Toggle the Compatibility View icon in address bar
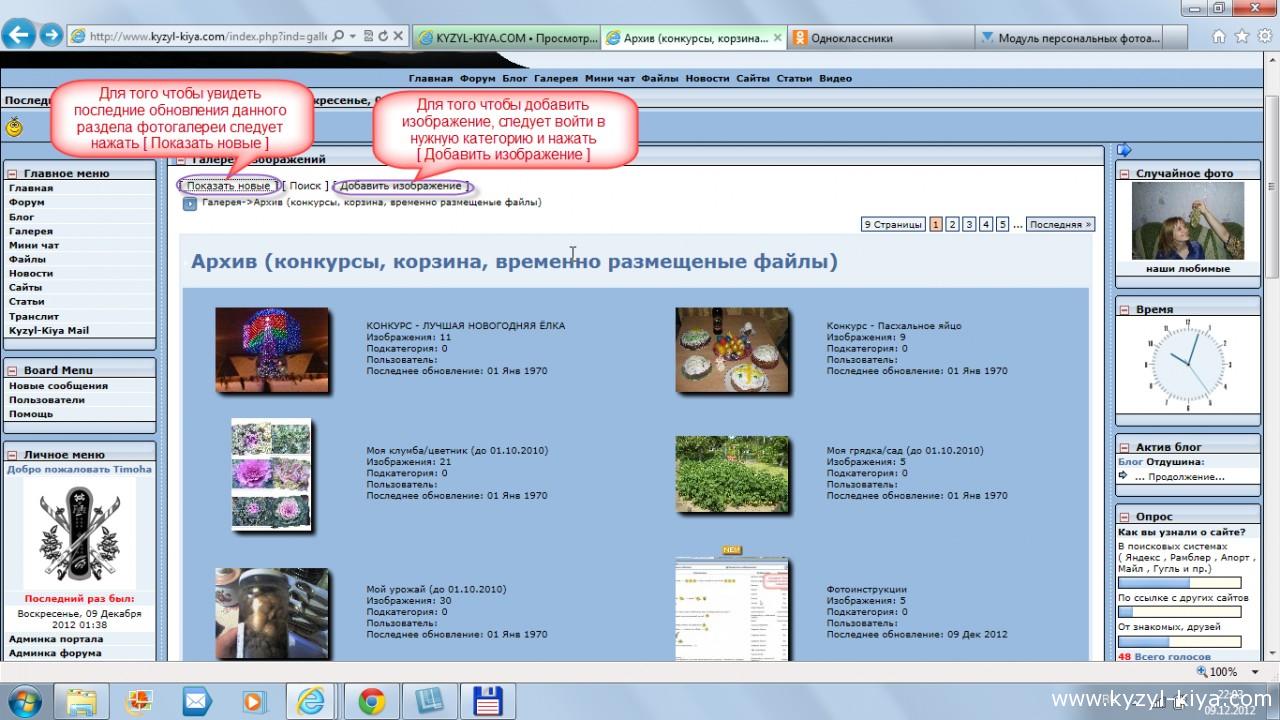Viewport: 1280px width, 720px height. pyautogui.click(x=367, y=36)
